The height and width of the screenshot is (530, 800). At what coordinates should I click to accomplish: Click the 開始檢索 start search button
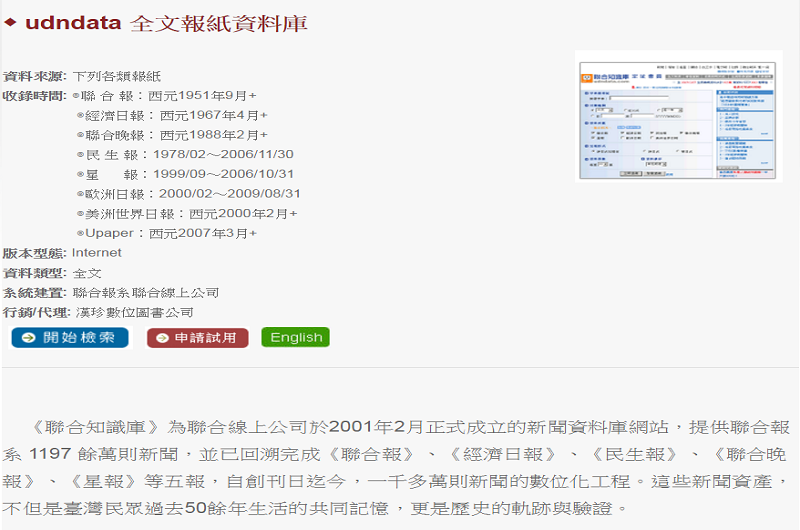(70, 338)
